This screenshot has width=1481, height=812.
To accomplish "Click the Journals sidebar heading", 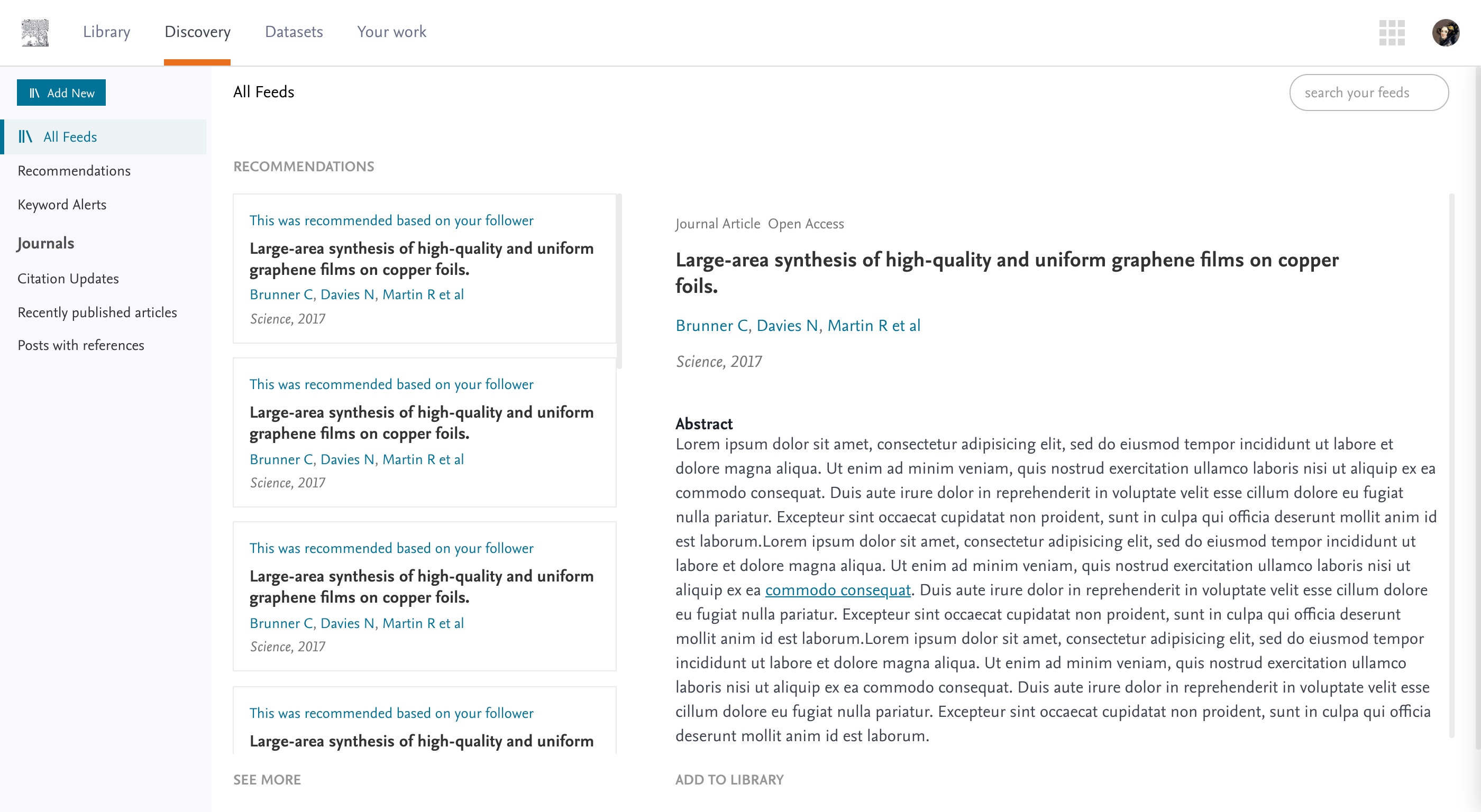I will (45, 243).
